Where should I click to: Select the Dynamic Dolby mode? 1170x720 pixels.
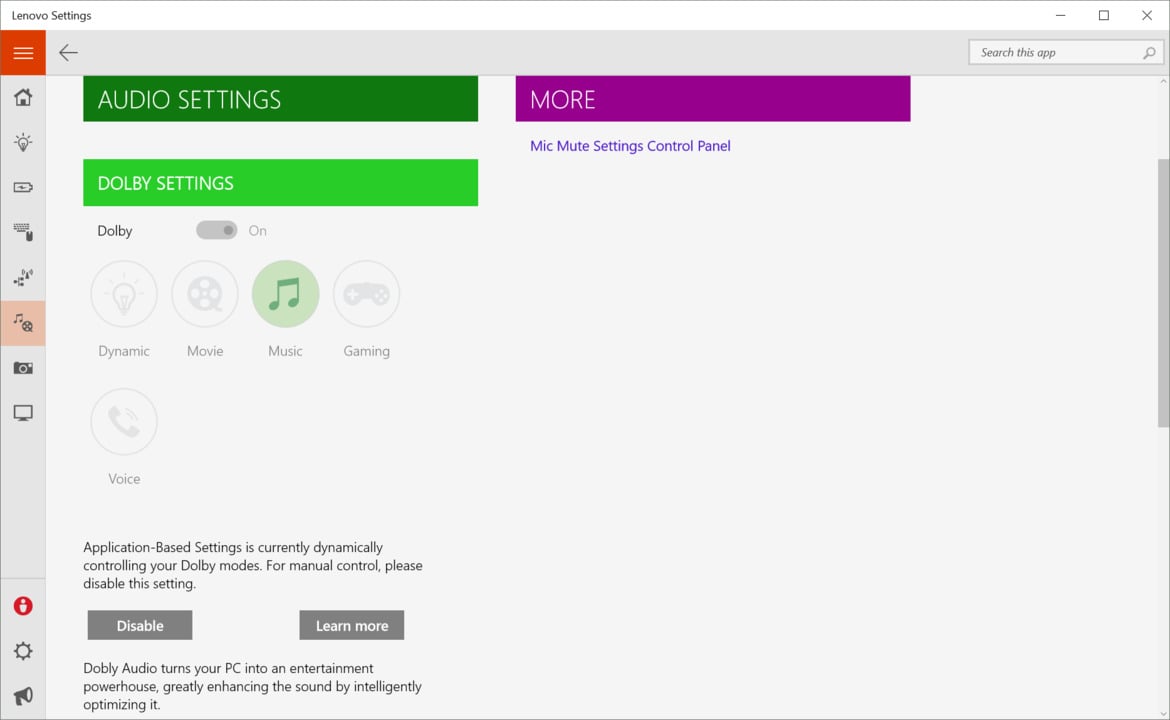click(124, 294)
